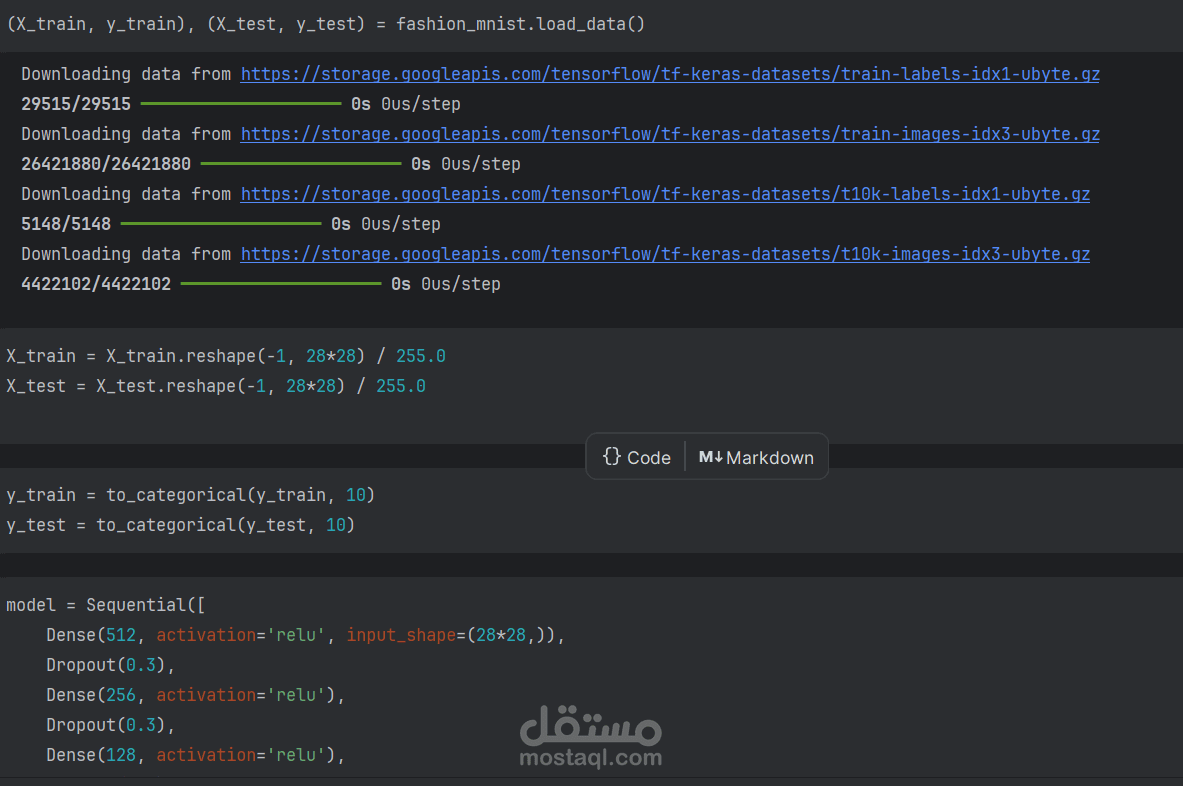
Task: Click the 29515/29515 count text
Action: (76, 104)
